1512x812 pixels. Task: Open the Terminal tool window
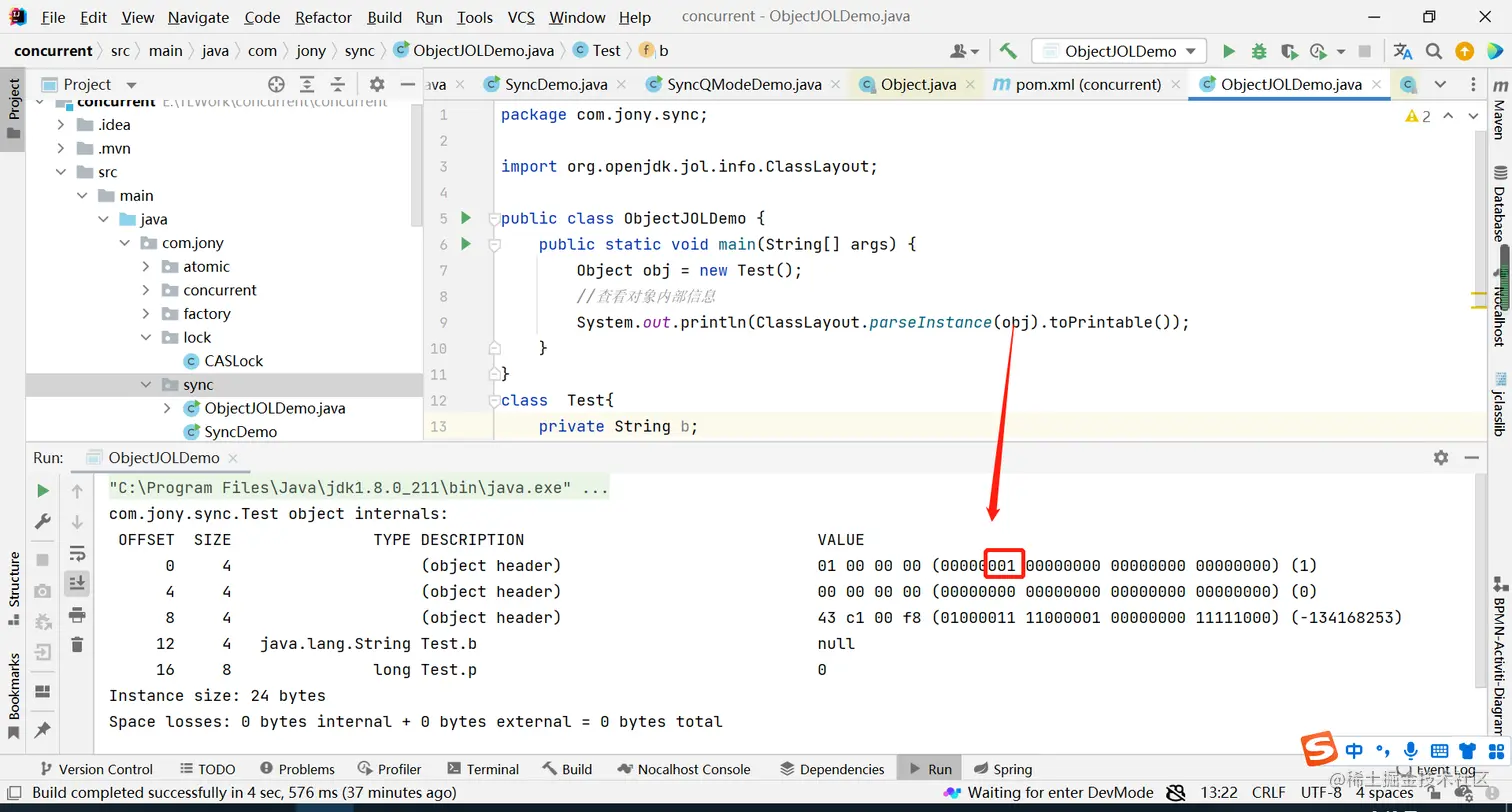(484, 769)
